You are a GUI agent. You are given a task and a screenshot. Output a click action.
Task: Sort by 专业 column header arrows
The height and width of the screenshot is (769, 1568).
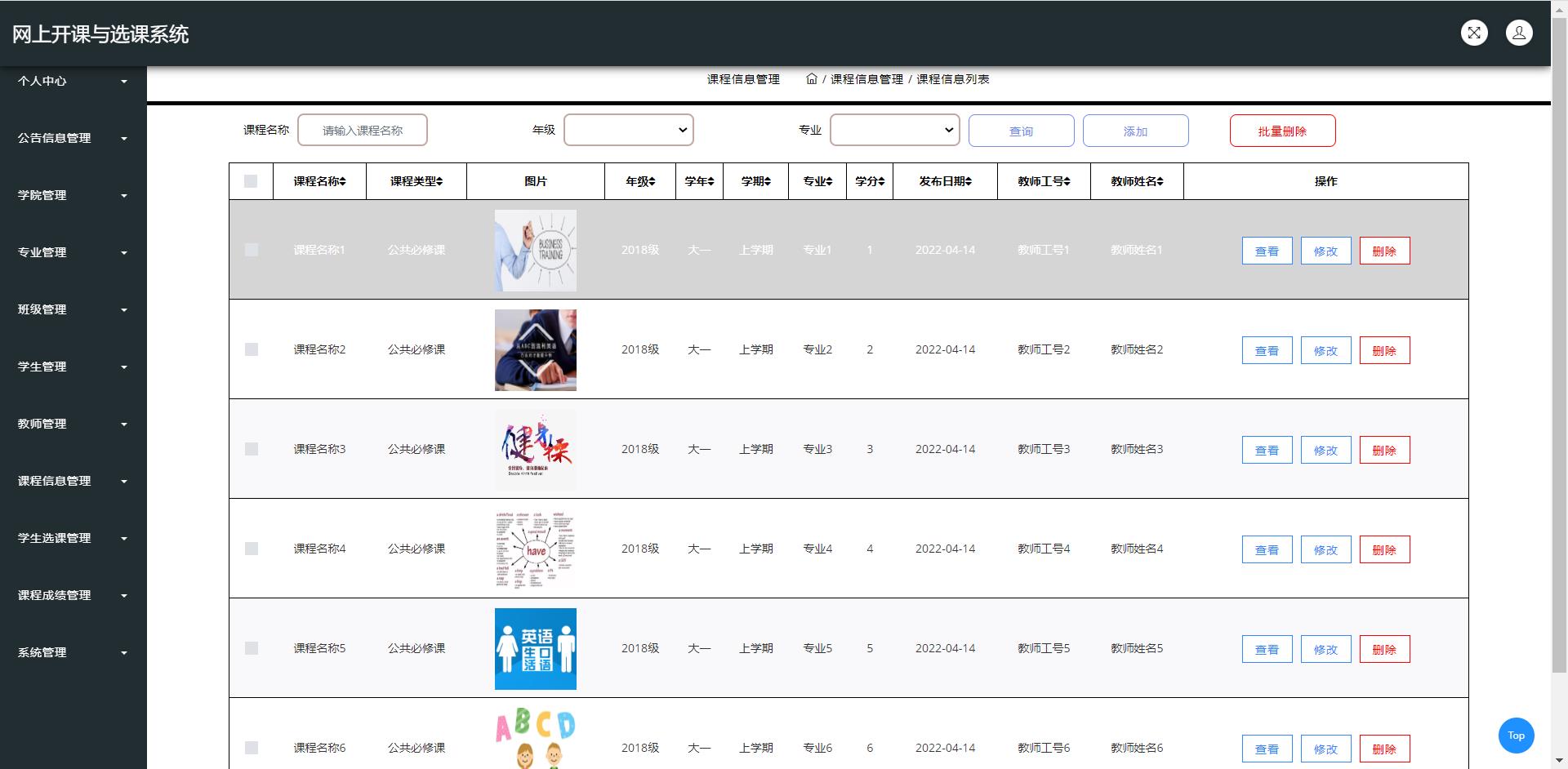830,181
